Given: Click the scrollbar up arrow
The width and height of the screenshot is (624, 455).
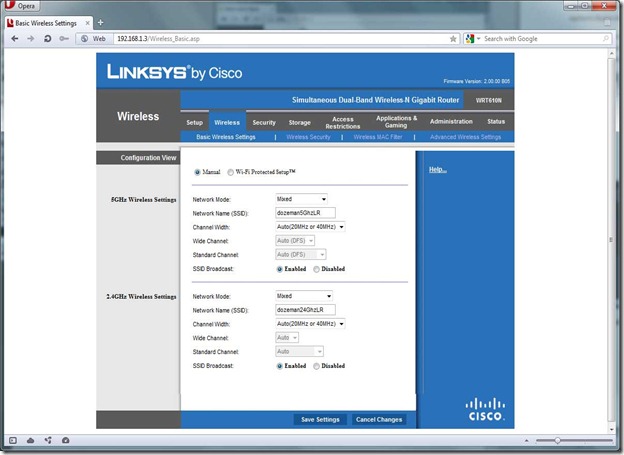Looking at the screenshot, I should click(612, 53).
